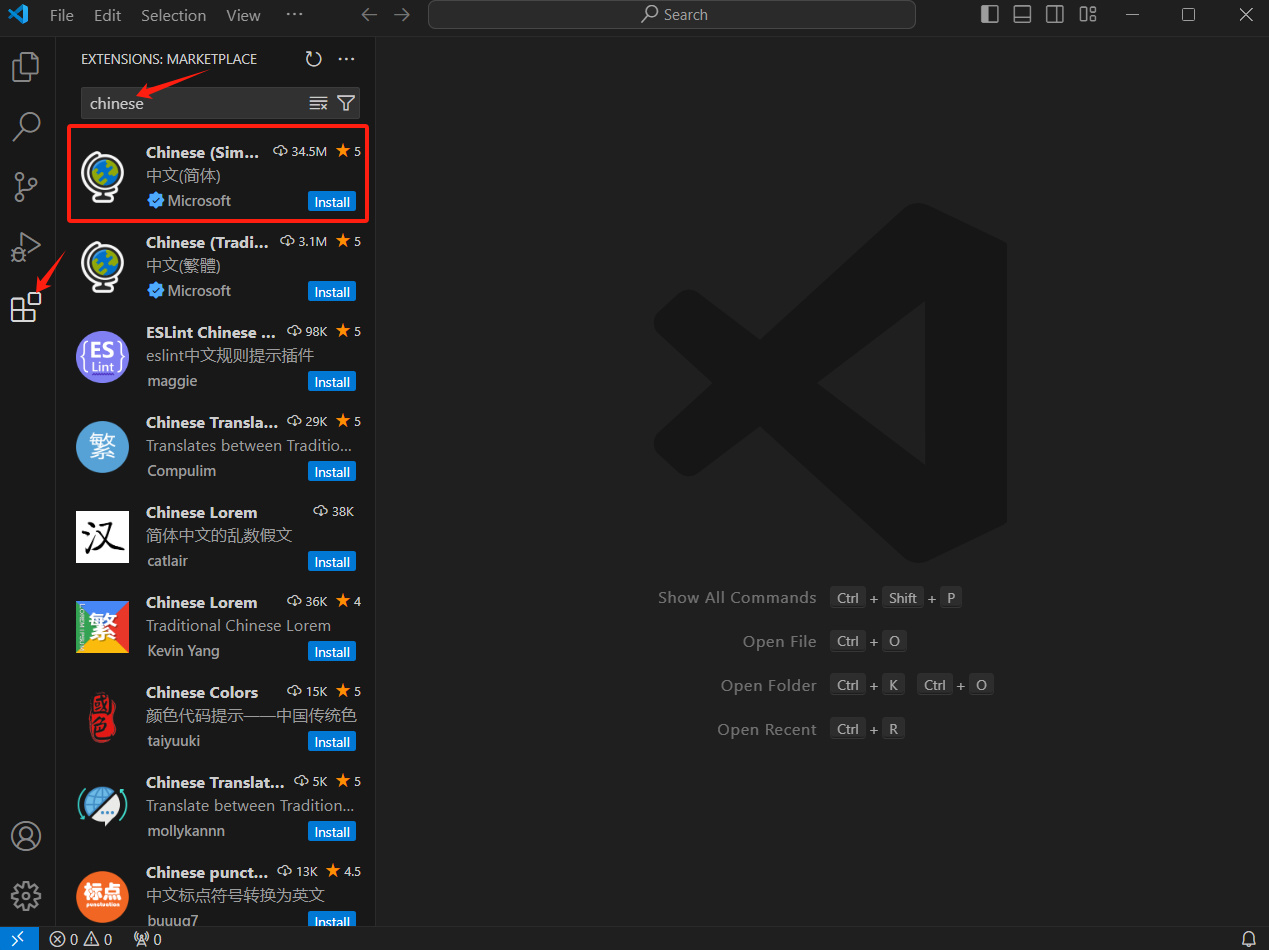Open the forwarded ports status item
Screen dimensions: 1269x950
147,939
